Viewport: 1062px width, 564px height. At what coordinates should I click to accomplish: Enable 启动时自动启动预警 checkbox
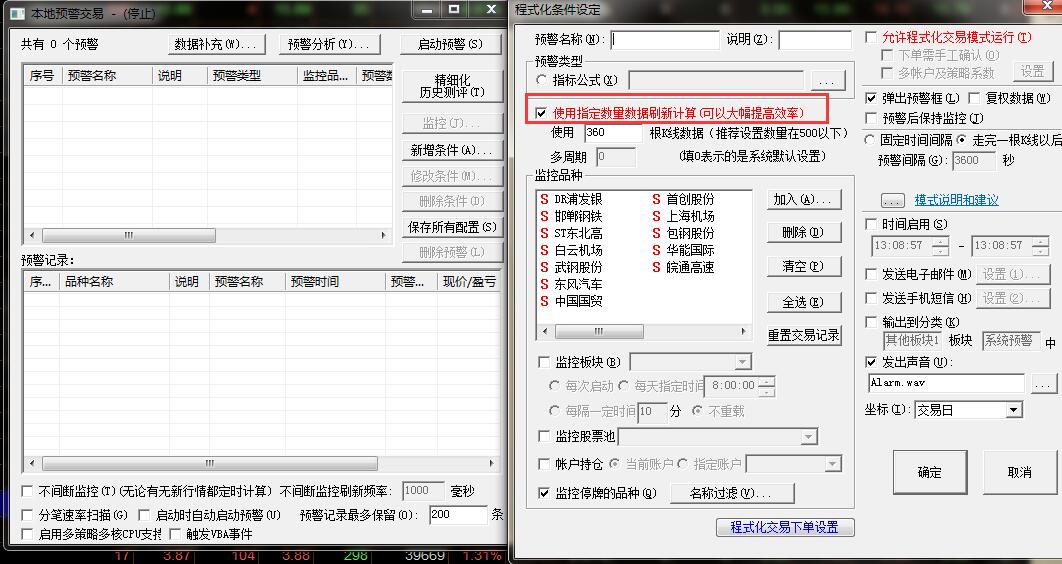(x=144, y=515)
